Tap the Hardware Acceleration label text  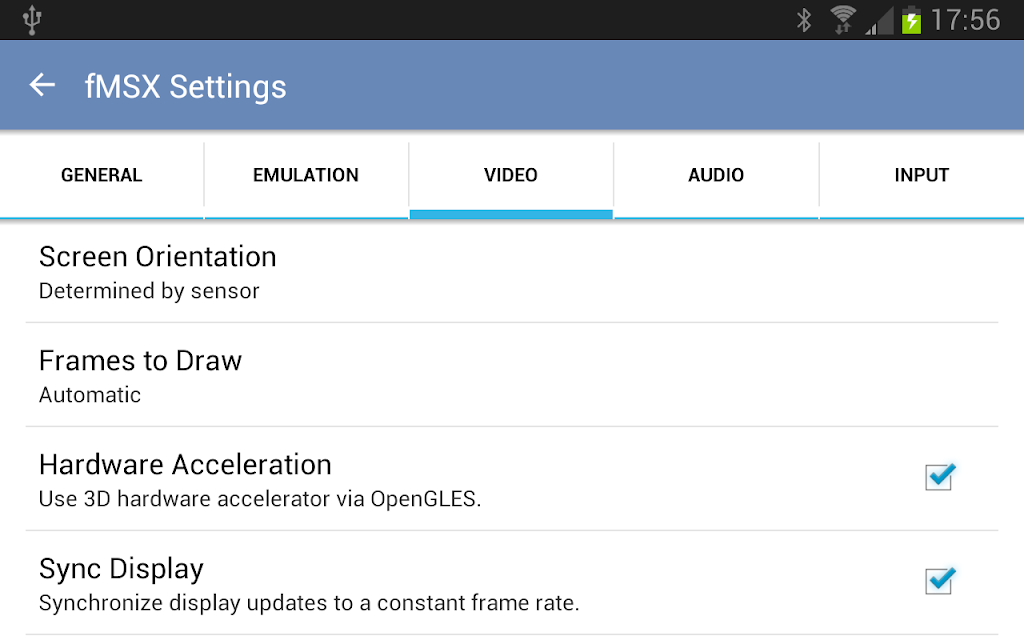point(185,465)
